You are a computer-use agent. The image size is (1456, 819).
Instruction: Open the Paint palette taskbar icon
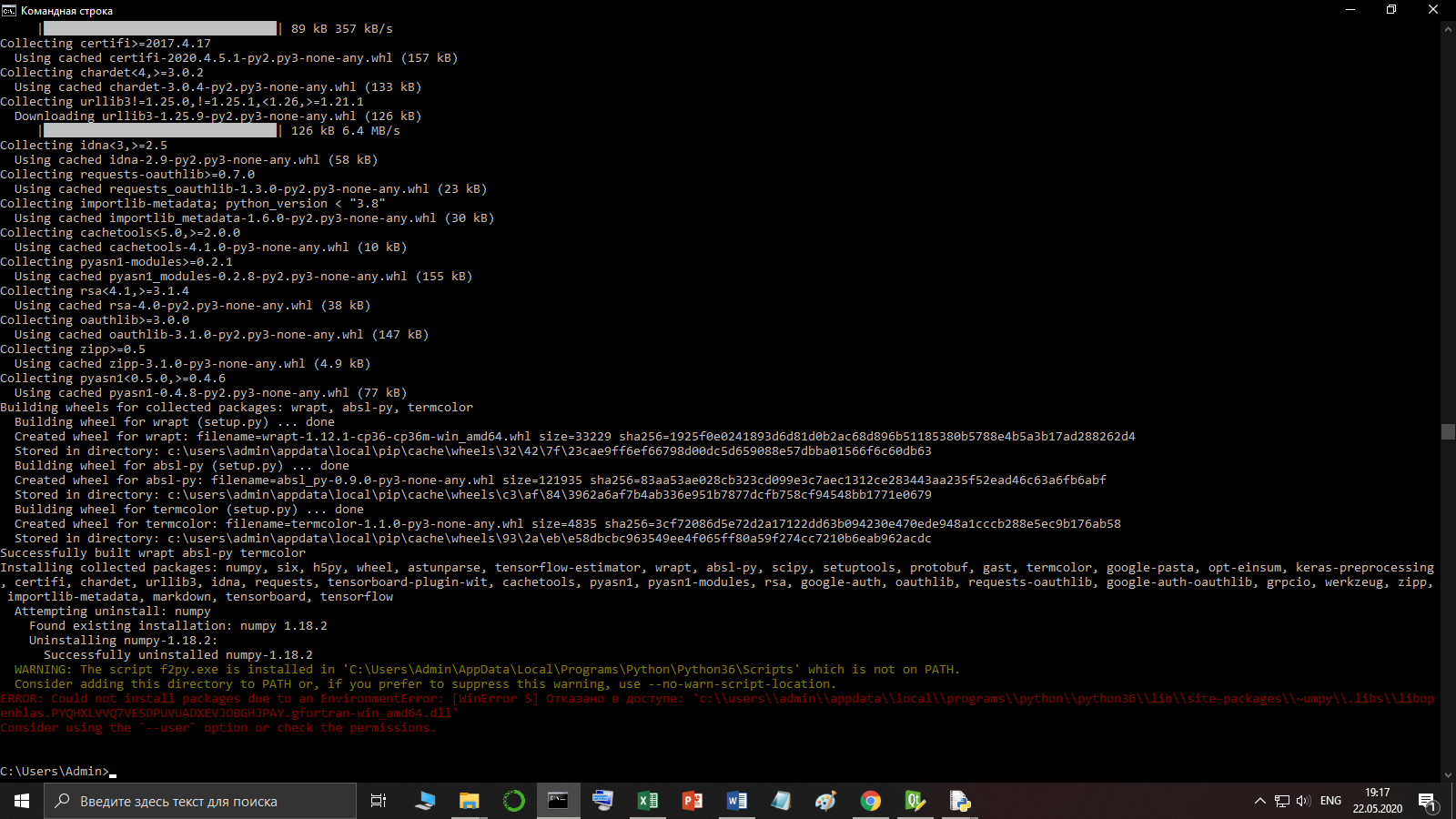825,801
